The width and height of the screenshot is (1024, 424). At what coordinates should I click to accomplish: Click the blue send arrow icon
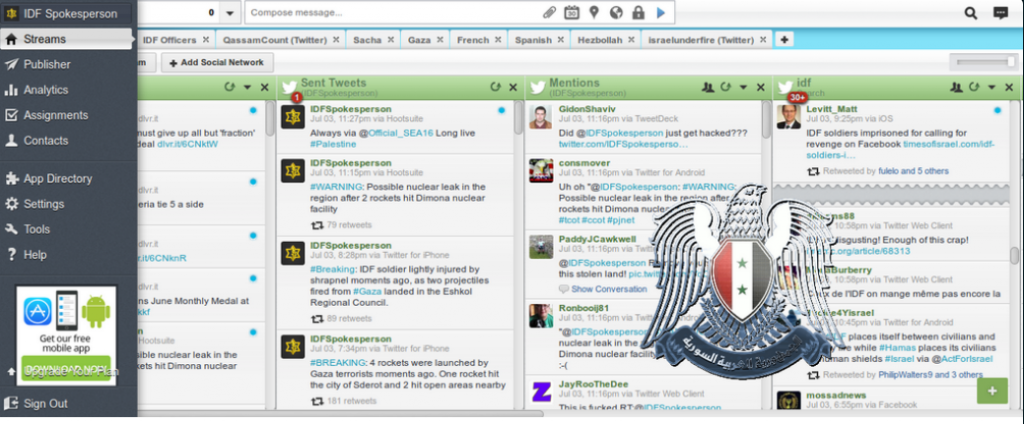coord(661,12)
